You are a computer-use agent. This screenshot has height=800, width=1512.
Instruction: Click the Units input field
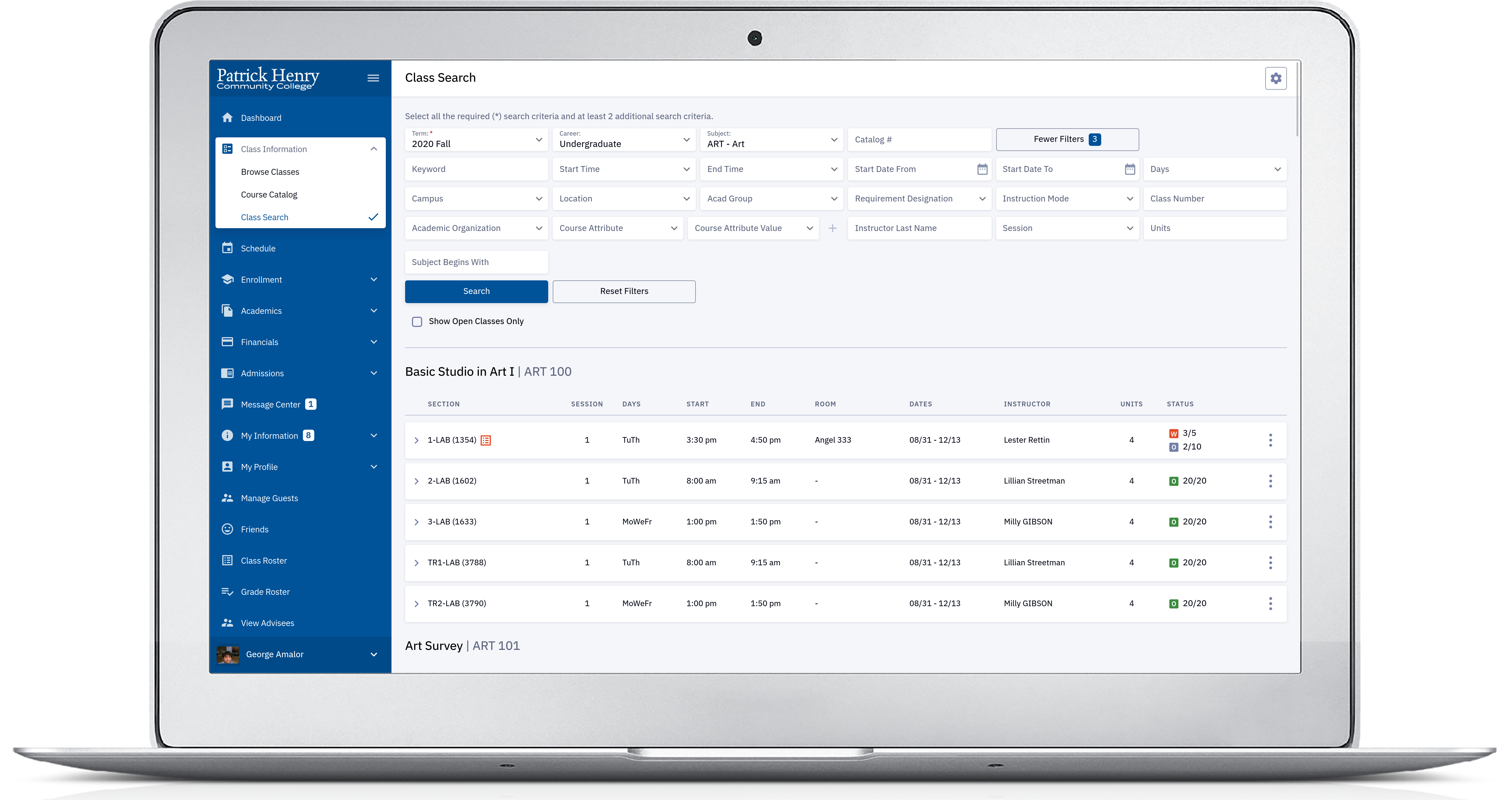pyautogui.click(x=1214, y=228)
